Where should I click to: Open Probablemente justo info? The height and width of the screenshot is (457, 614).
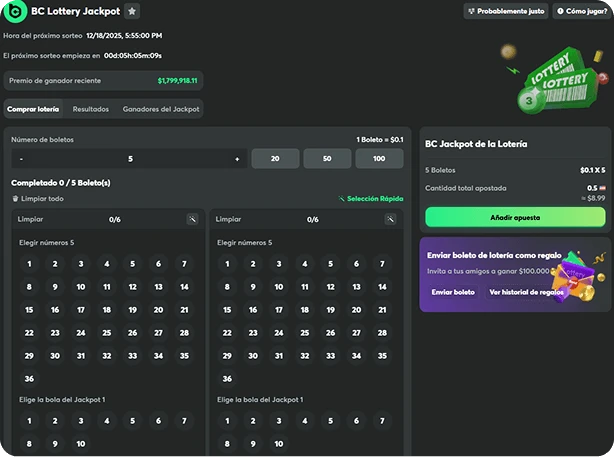coord(505,12)
